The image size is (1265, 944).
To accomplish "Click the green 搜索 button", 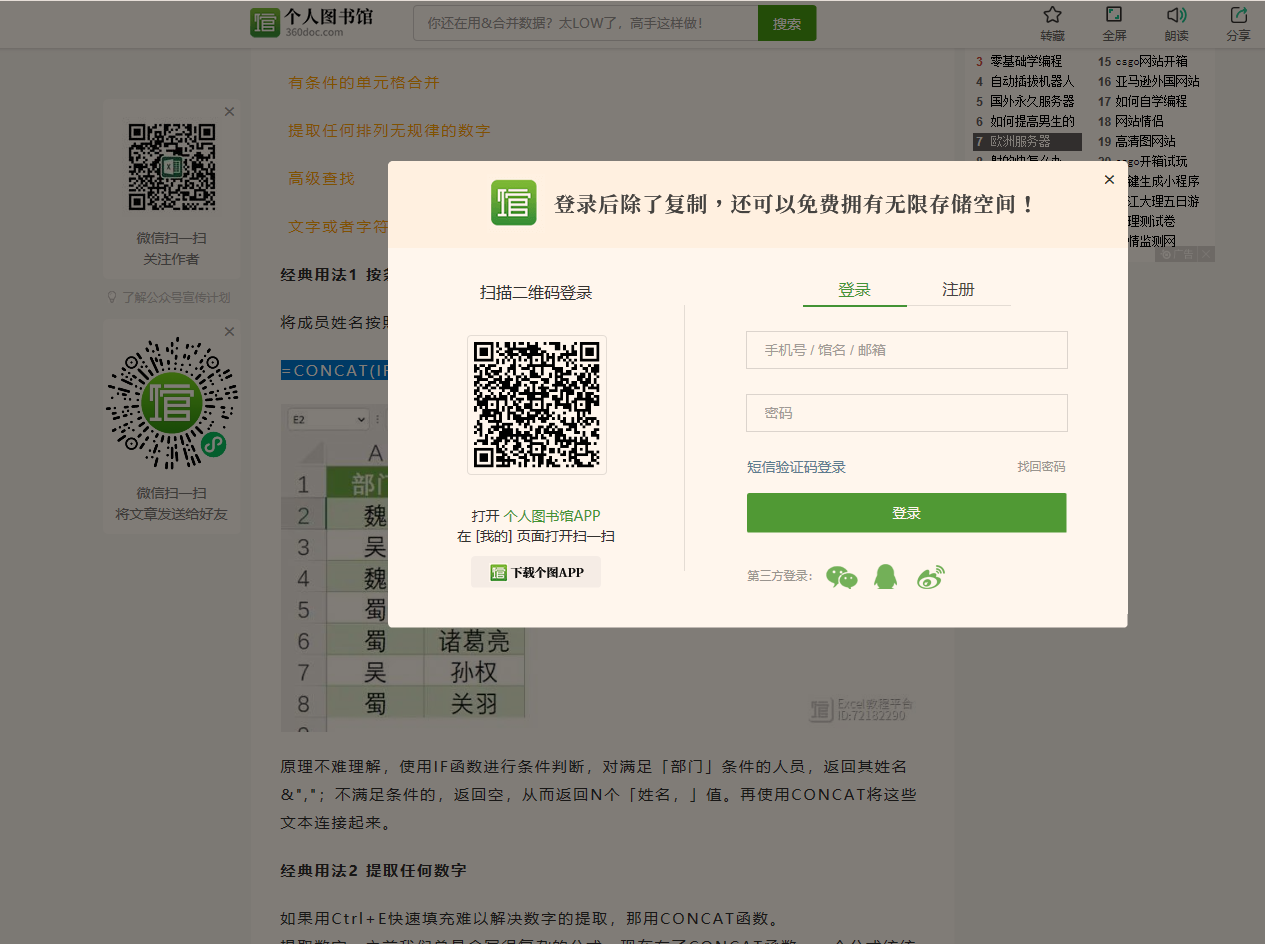I will 787,23.
